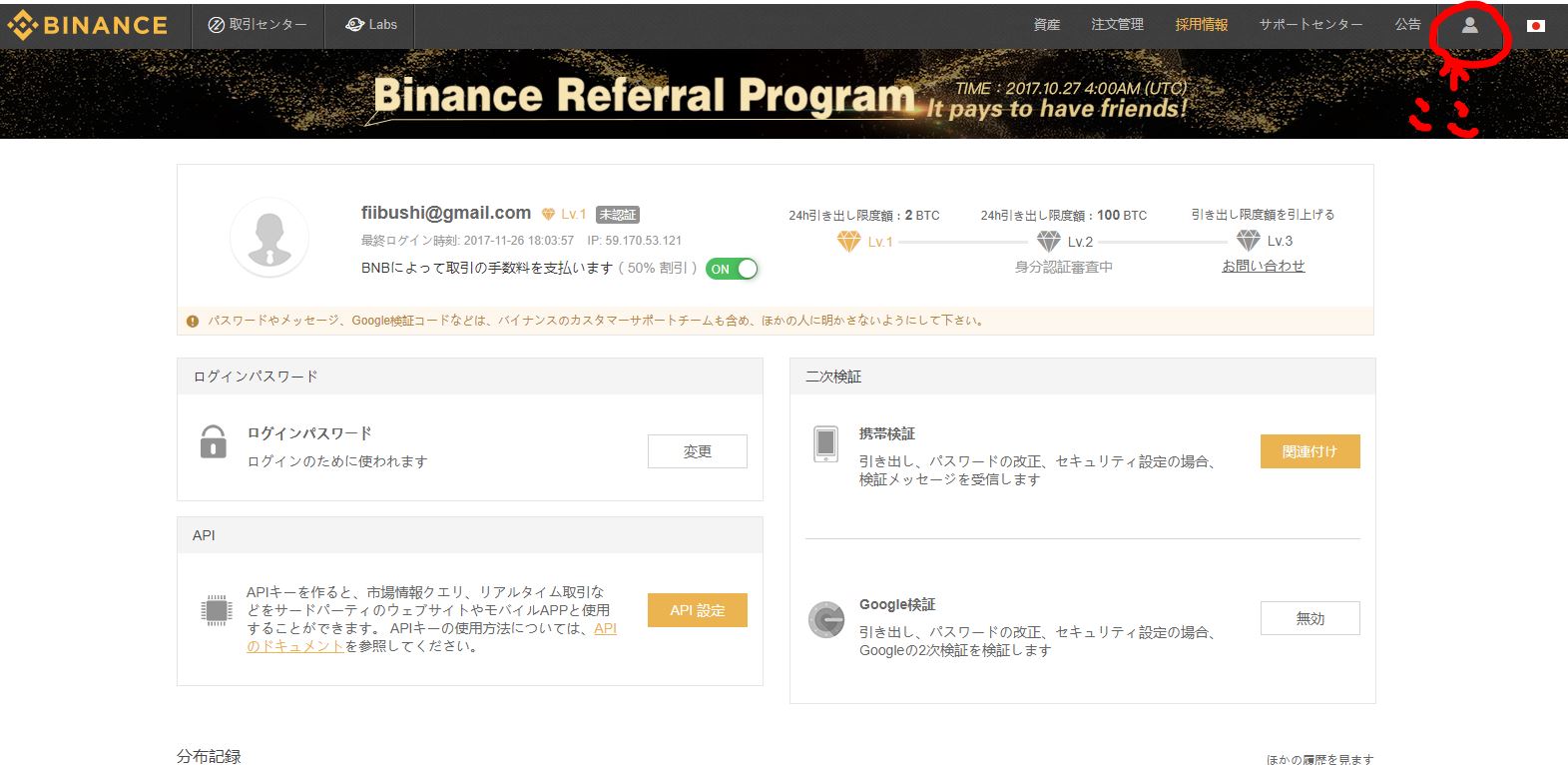Click the 引き出し限度額を引上げる text
The height and width of the screenshot is (765, 1568).
pos(1263,215)
